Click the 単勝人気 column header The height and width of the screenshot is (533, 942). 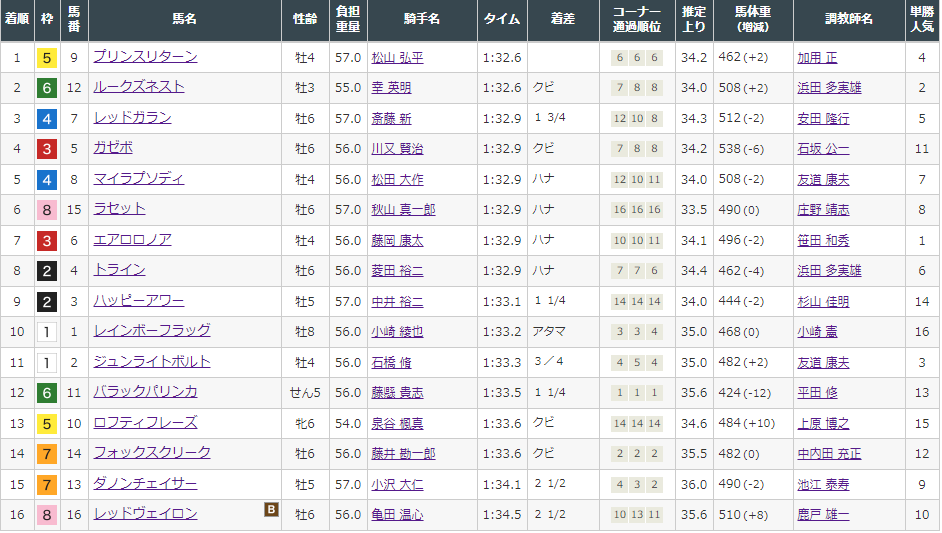click(922, 19)
